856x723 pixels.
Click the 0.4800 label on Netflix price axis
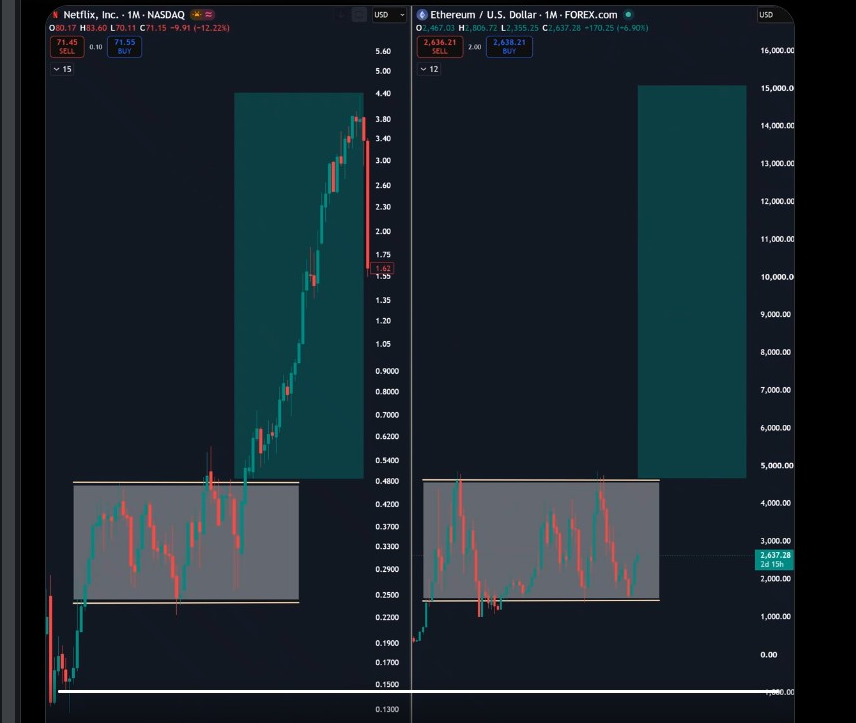(x=387, y=481)
